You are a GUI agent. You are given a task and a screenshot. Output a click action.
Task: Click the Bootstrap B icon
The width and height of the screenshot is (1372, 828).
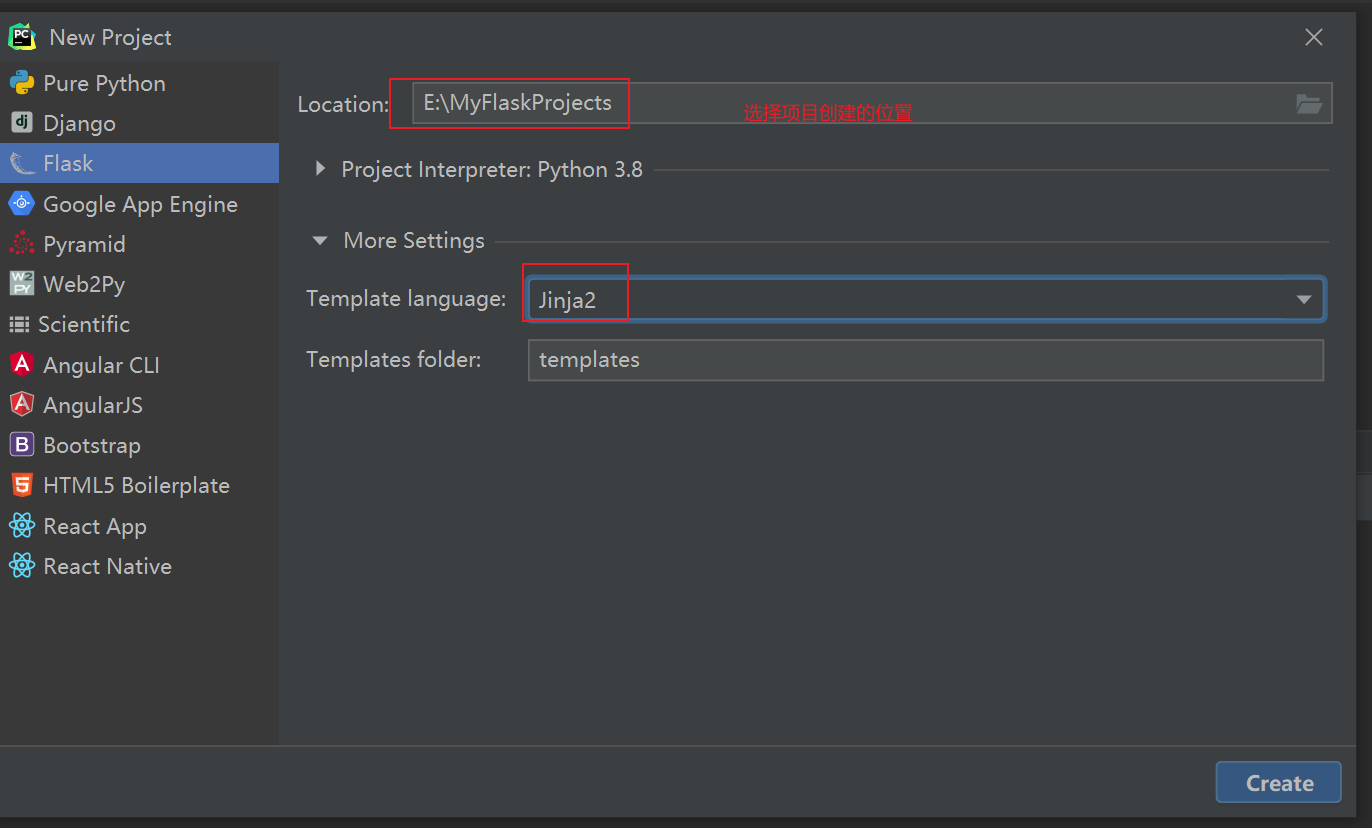tap(22, 445)
